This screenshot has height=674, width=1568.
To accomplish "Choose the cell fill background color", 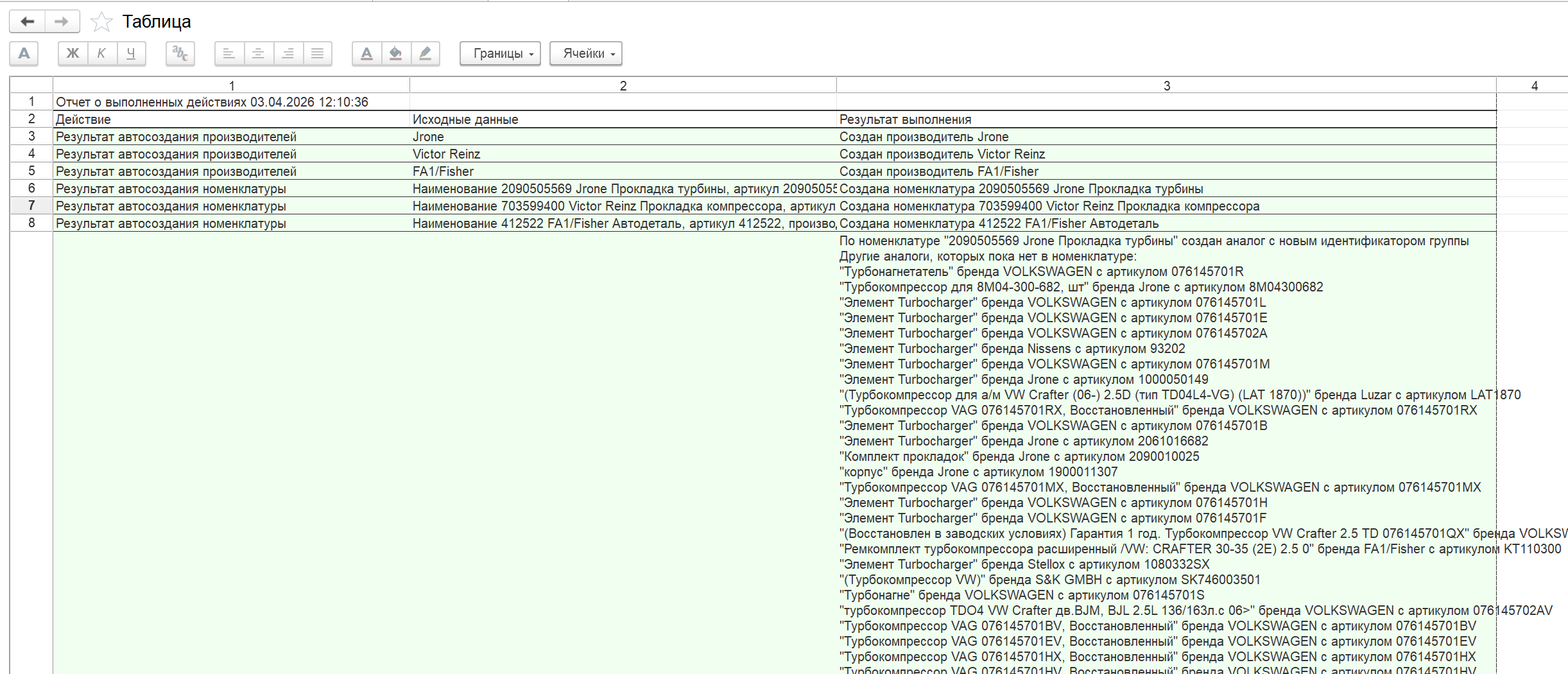I will tap(395, 53).
